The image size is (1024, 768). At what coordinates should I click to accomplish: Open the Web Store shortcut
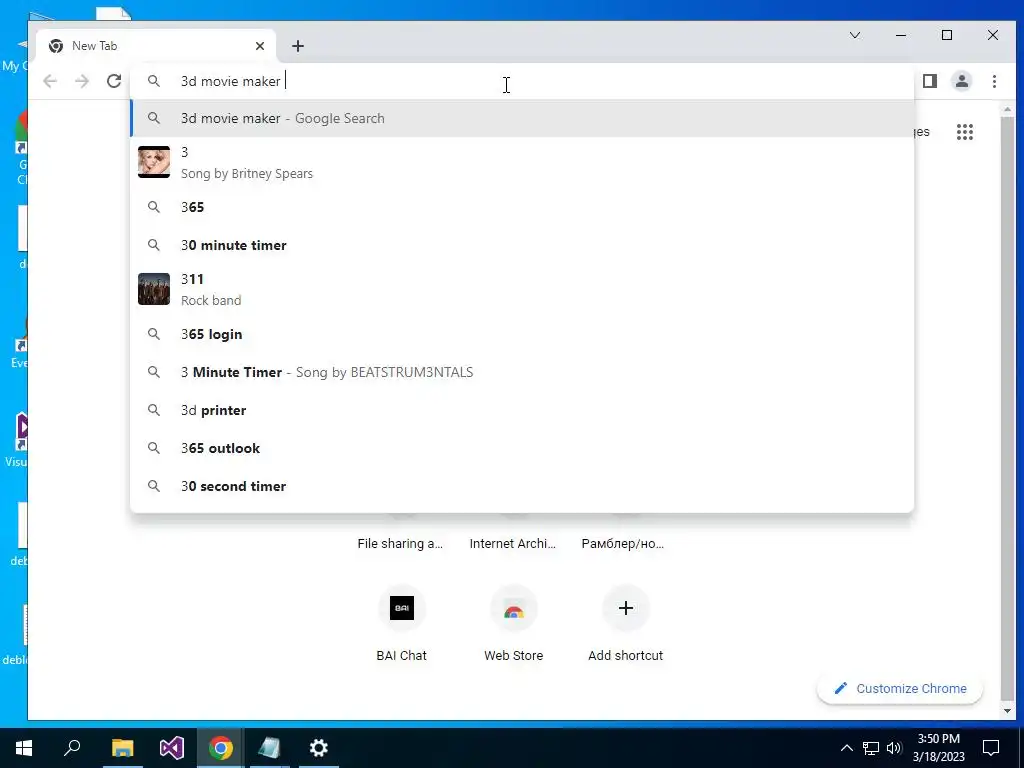[x=514, y=624]
